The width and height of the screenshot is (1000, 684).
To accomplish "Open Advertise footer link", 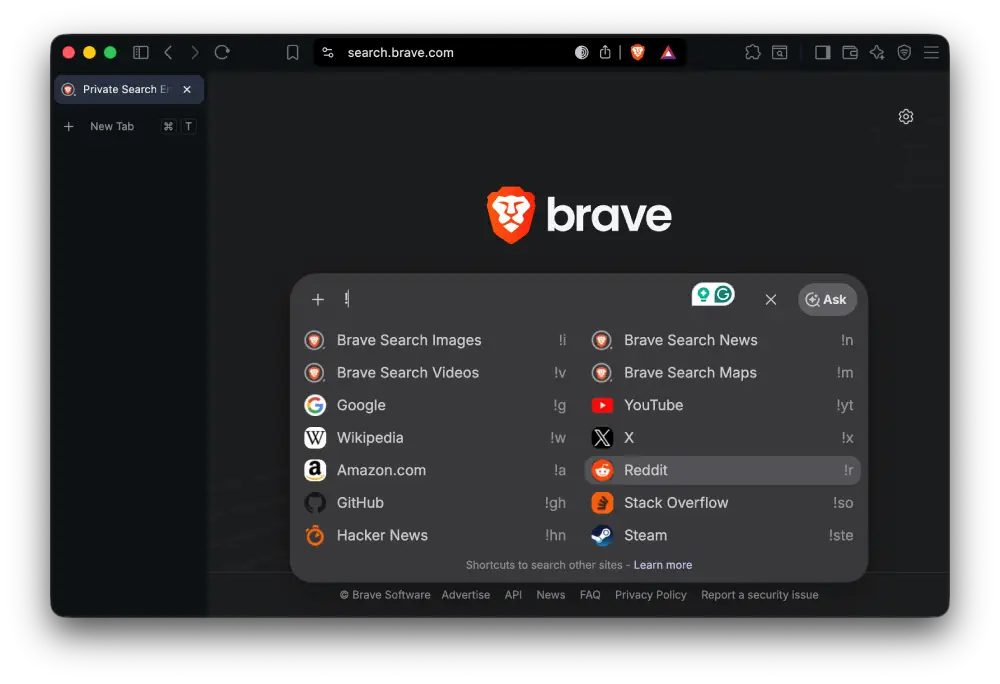I will click(466, 595).
